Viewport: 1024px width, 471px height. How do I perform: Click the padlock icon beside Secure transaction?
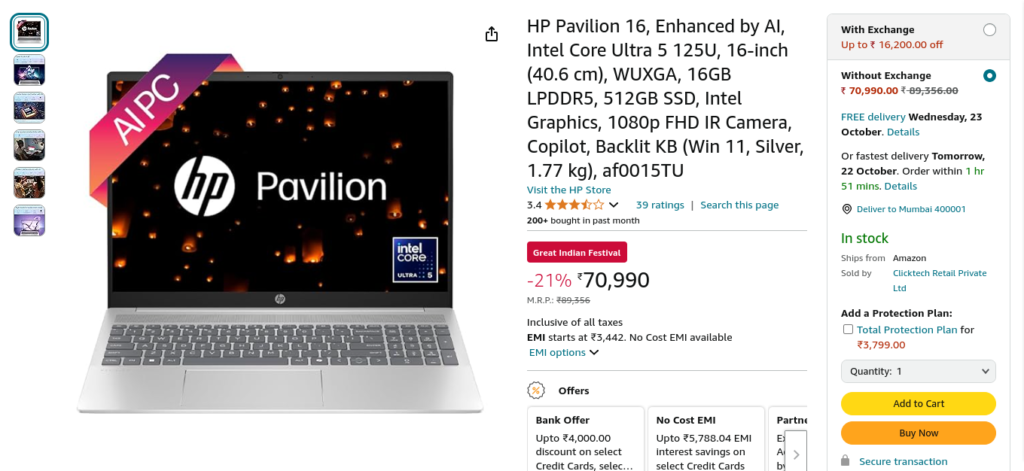tap(845, 461)
